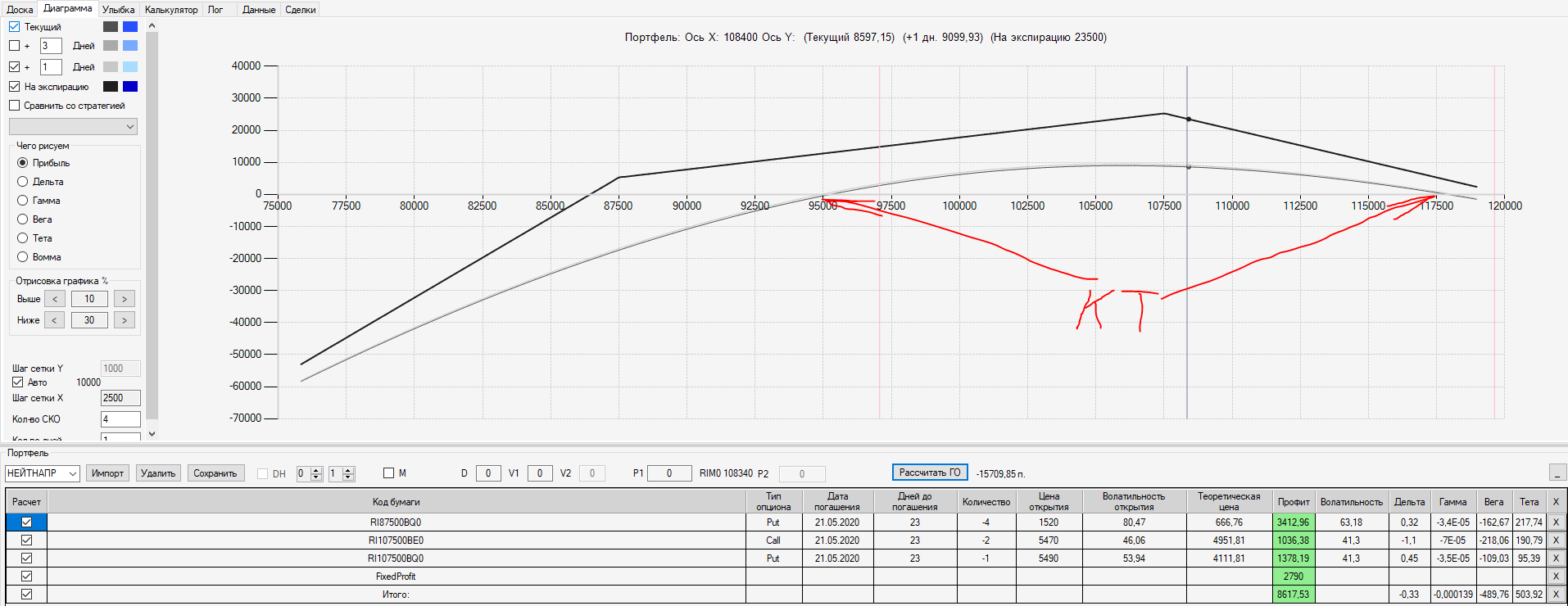Viewport: 1568px width, 606px height.
Task: Click the decrease arrow next to Выше
Action: [55, 299]
